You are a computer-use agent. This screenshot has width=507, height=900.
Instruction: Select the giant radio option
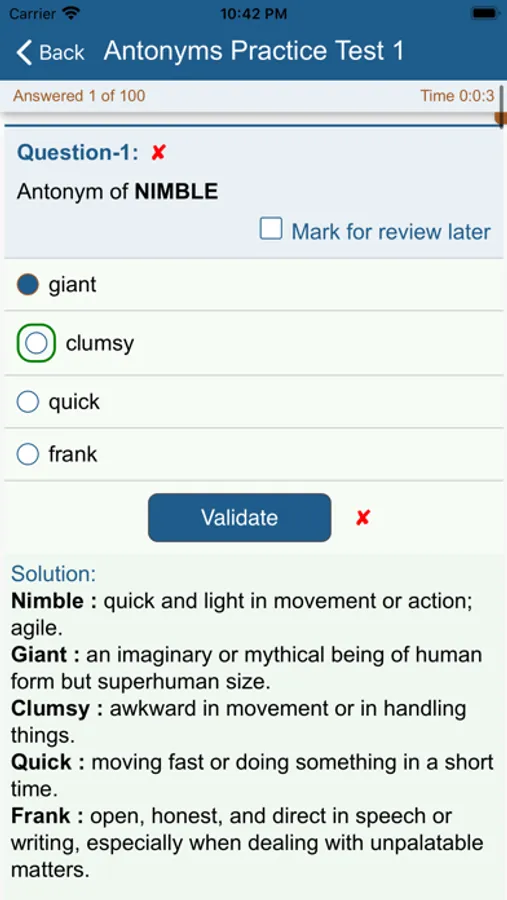point(28,284)
